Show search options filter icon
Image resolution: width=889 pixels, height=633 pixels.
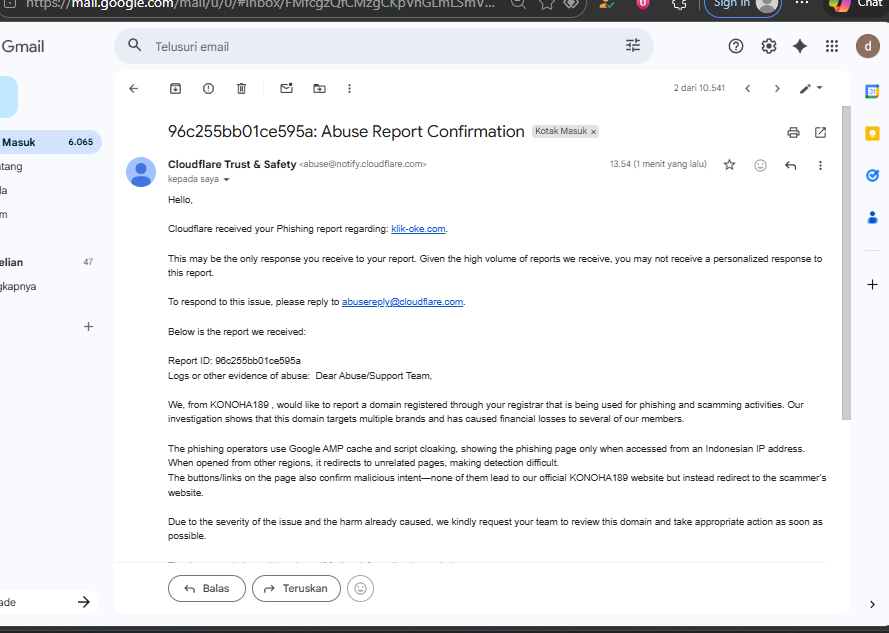[x=633, y=45]
